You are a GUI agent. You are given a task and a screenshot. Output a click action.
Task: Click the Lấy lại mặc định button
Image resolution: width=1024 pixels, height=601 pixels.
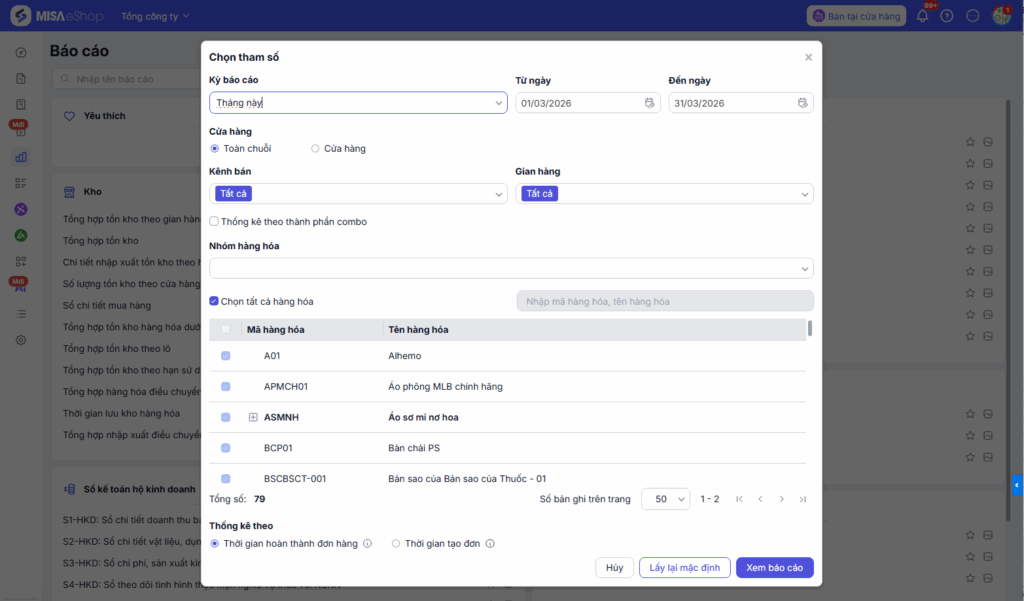point(684,568)
